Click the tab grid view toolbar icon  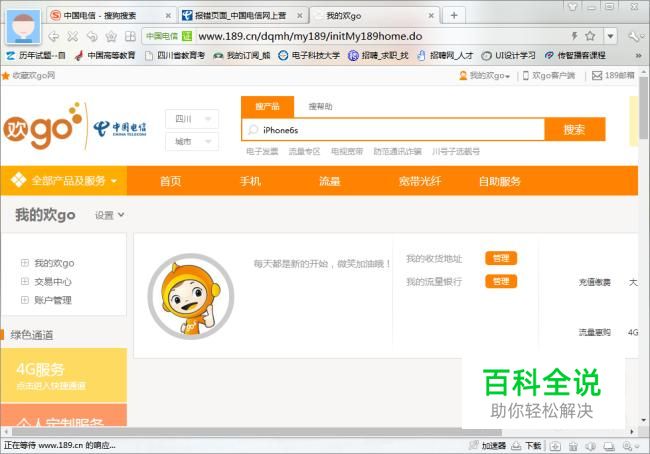click(131, 36)
